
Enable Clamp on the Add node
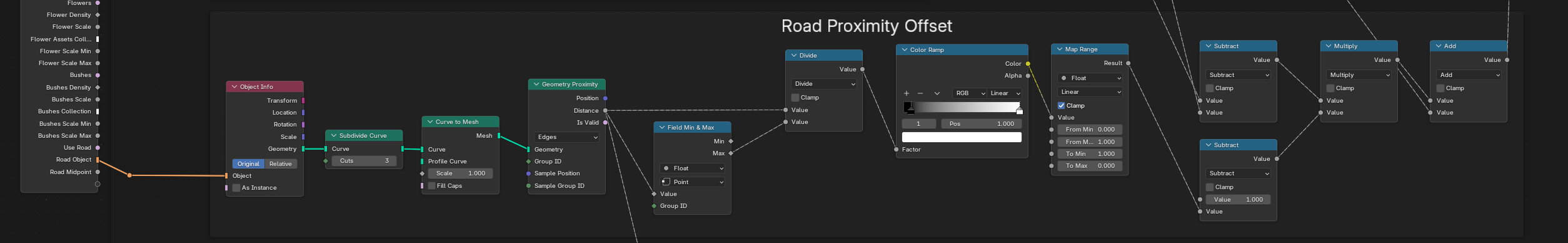pyautogui.click(x=1440, y=88)
